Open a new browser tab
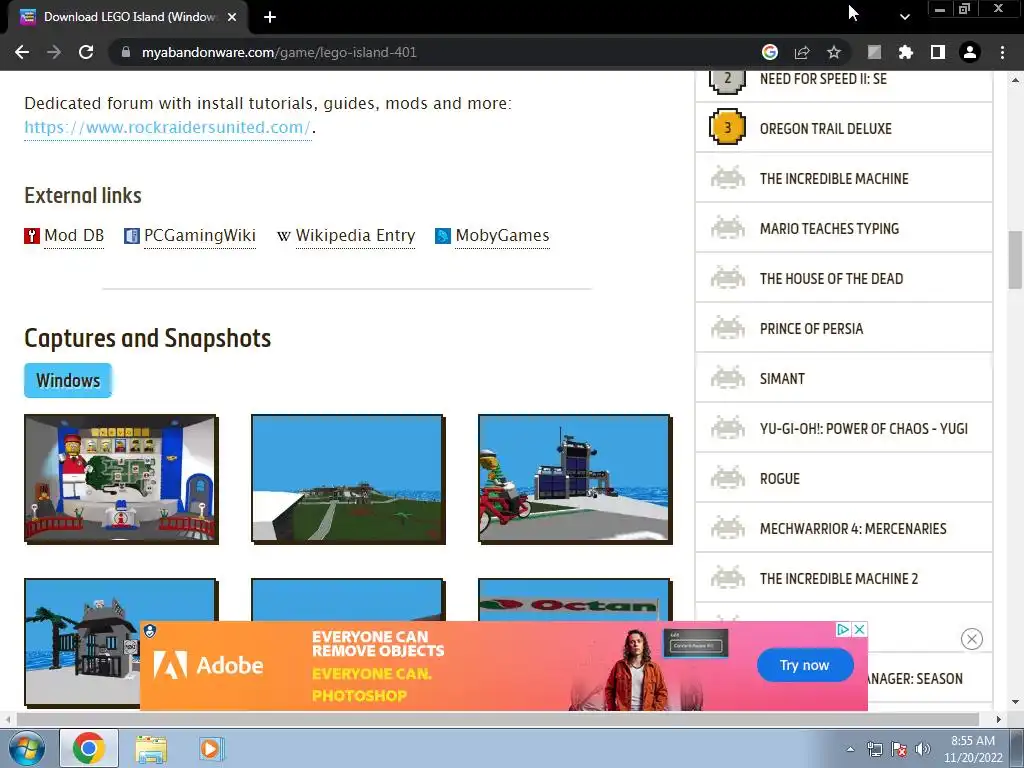The width and height of the screenshot is (1024, 768). (270, 17)
